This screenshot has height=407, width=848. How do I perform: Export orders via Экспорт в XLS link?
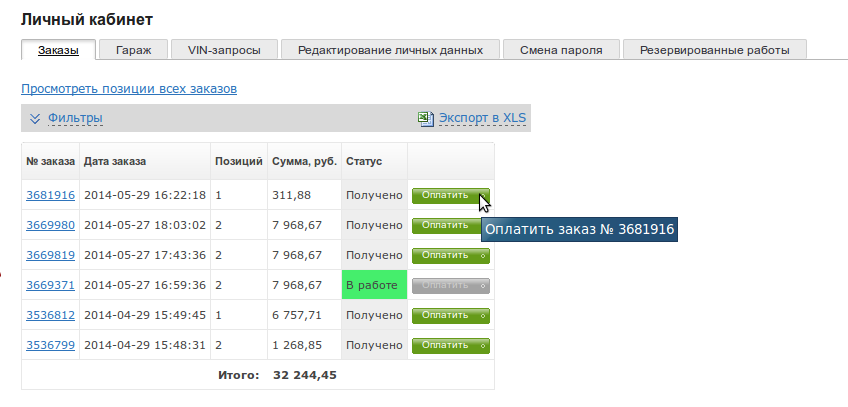(x=482, y=118)
